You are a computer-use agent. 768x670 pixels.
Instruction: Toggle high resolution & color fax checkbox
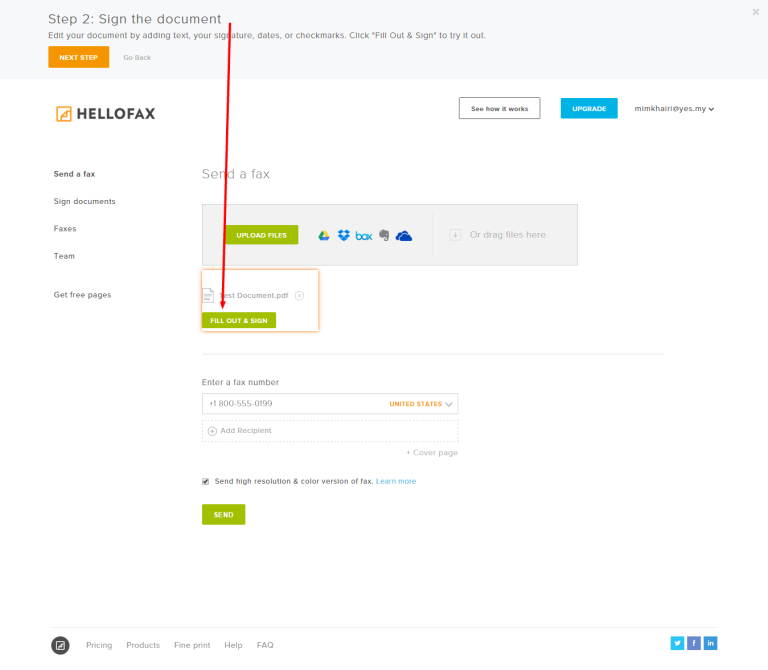tap(206, 481)
